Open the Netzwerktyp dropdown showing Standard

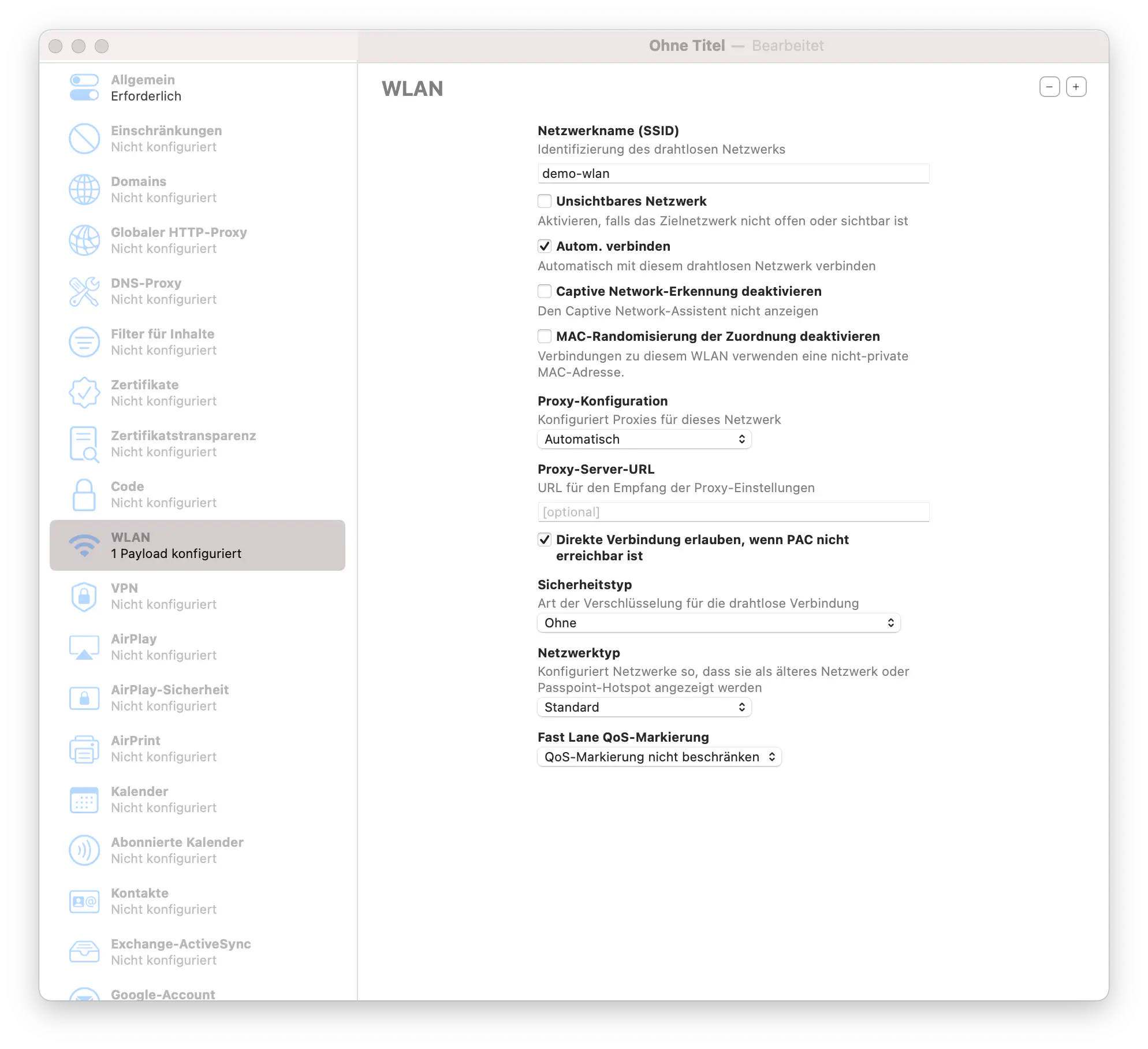644,707
